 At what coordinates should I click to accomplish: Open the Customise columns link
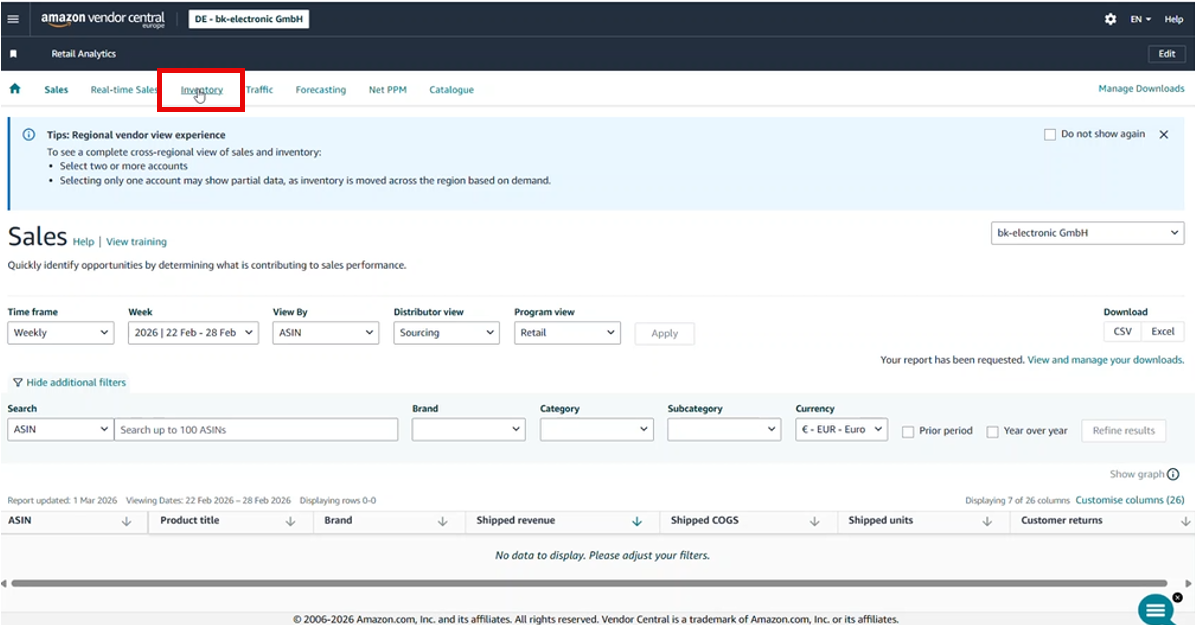1129,500
